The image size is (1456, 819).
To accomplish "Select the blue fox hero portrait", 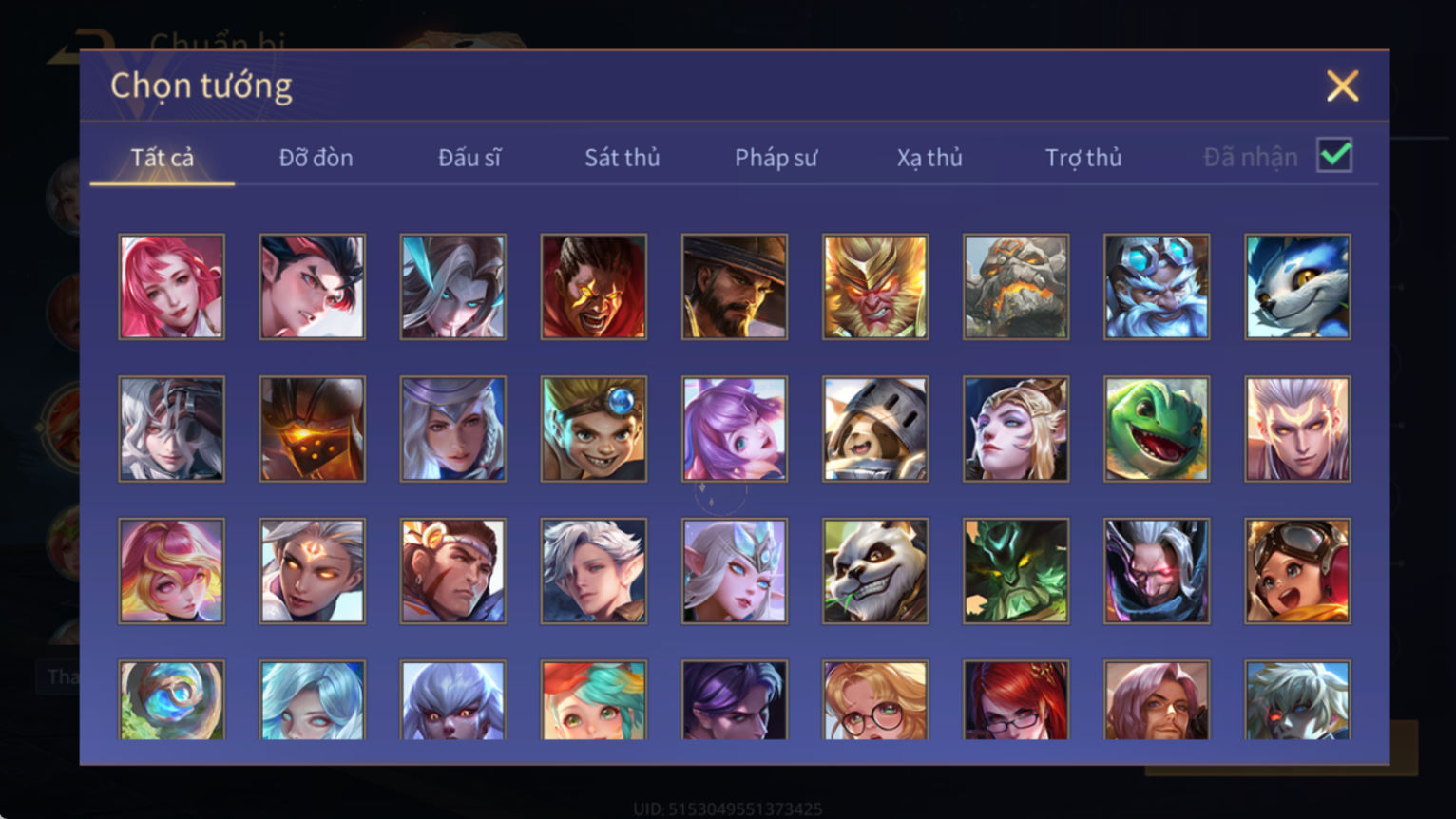I will pos(1297,287).
